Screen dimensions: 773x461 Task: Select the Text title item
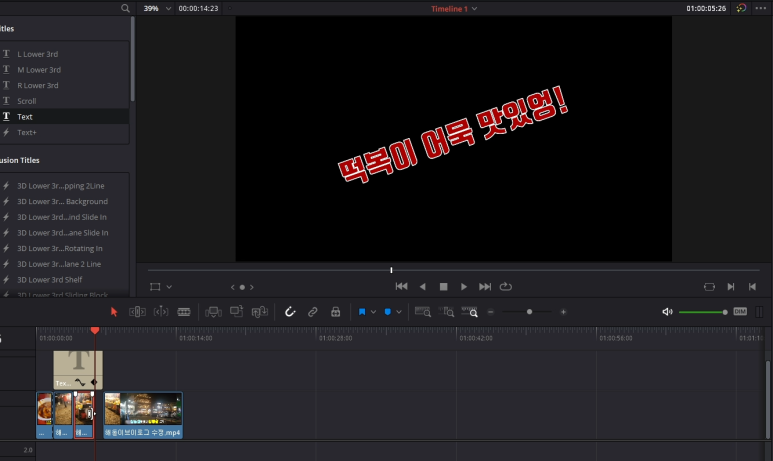(64, 117)
